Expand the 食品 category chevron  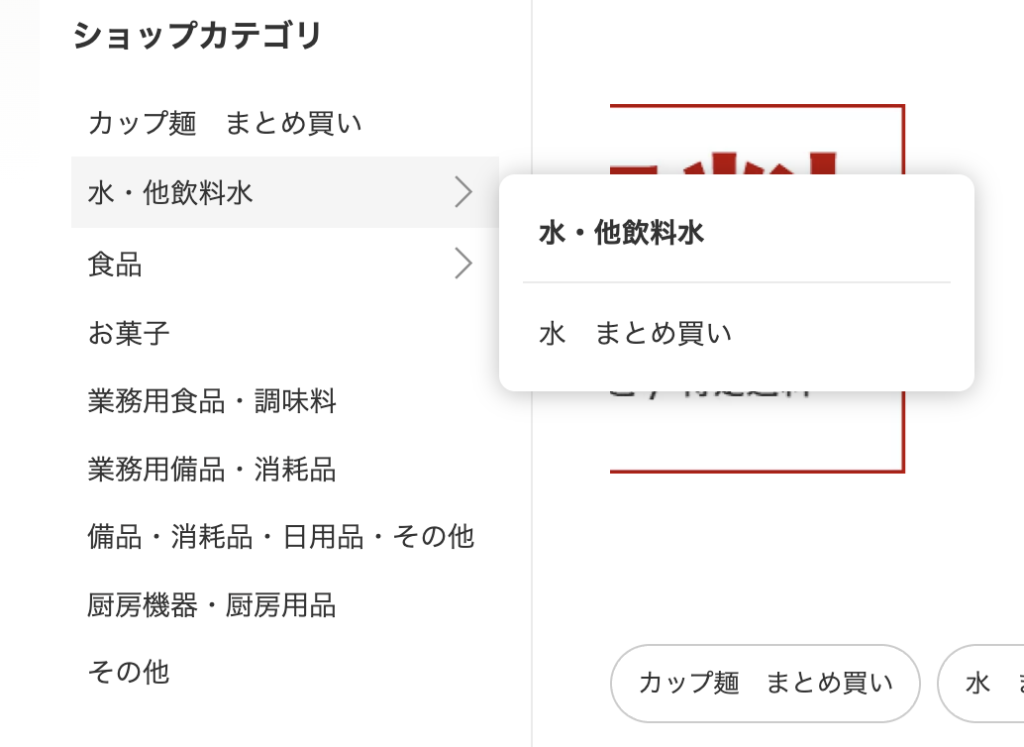[462, 263]
